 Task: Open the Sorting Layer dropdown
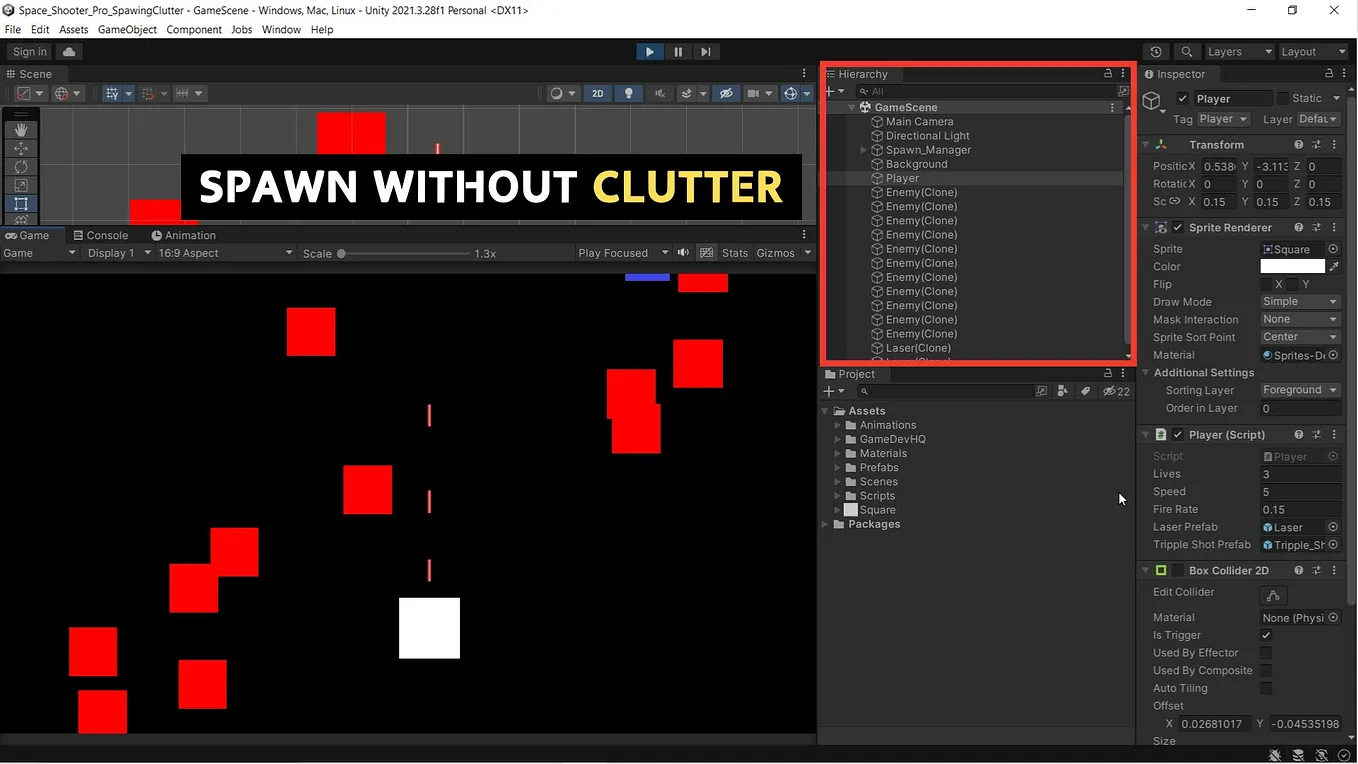(1299, 390)
